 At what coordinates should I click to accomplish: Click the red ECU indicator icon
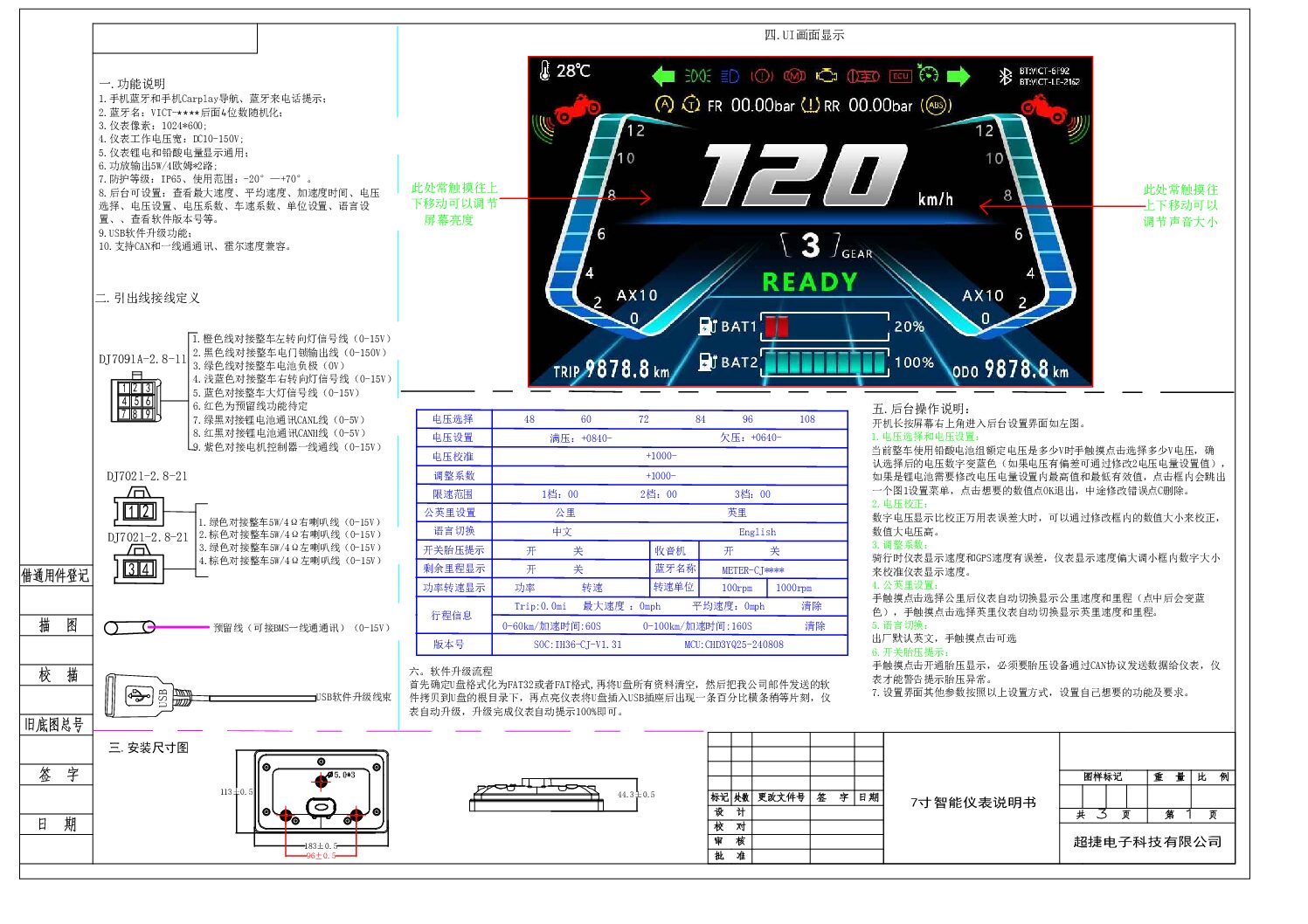tap(900, 77)
